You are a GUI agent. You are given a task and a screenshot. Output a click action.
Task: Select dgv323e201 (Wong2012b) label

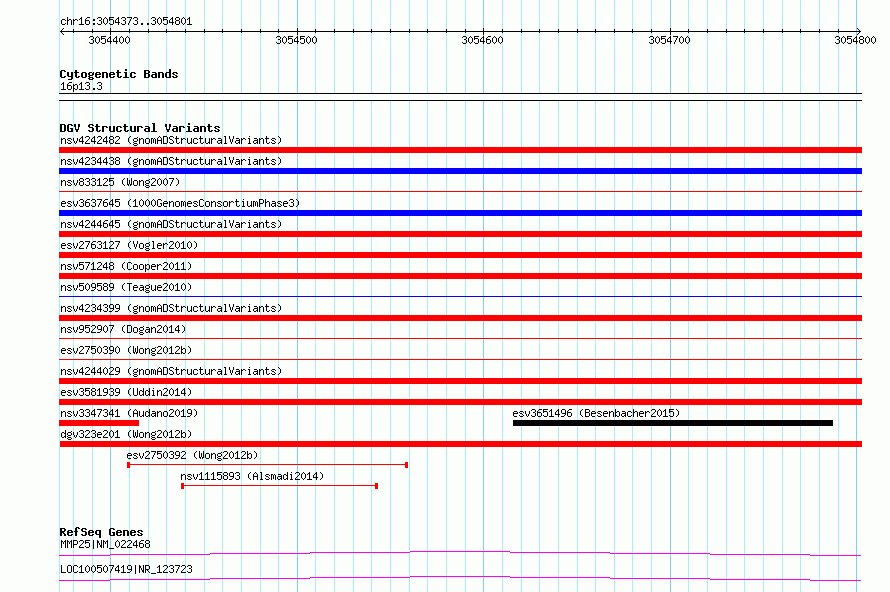pyautogui.click(x=126, y=434)
